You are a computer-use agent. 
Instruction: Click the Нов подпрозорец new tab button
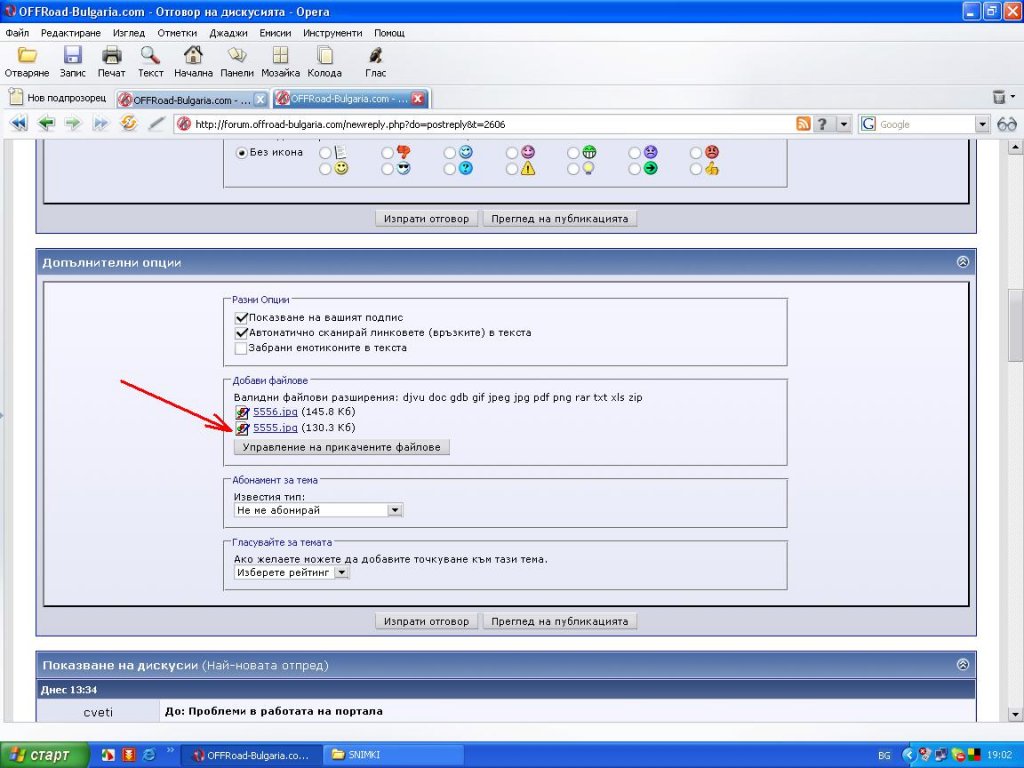[x=57, y=98]
